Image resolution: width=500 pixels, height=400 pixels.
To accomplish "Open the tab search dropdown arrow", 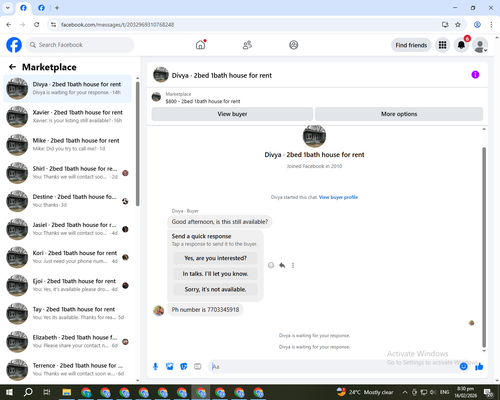I will pos(7,8).
